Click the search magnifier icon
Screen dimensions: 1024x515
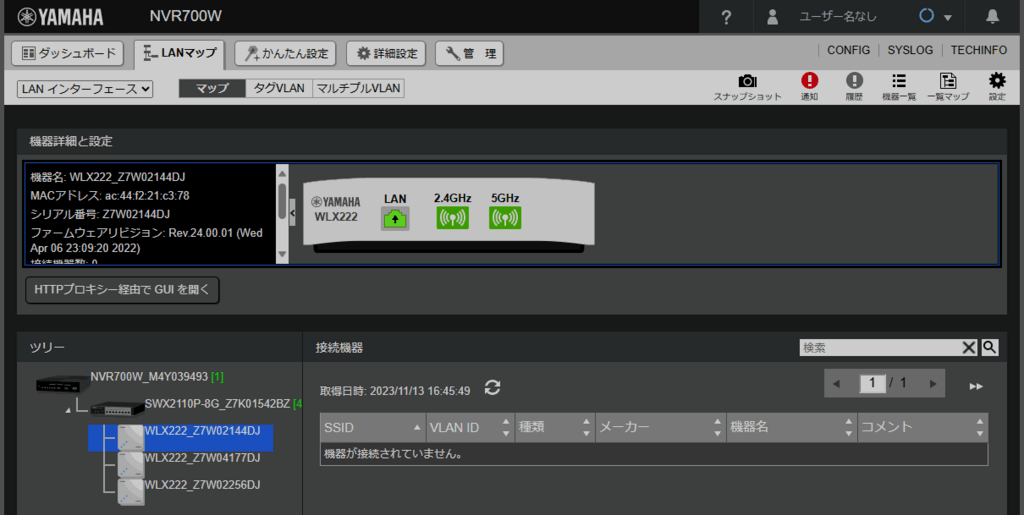coord(989,347)
